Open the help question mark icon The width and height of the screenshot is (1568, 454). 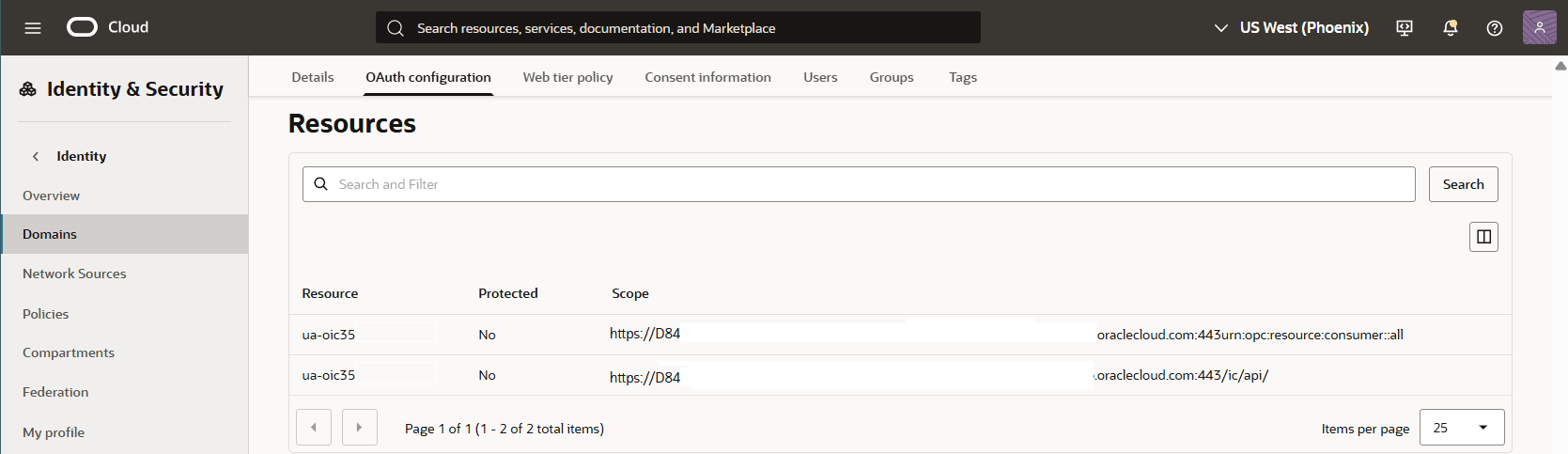[x=1495, y=28]
